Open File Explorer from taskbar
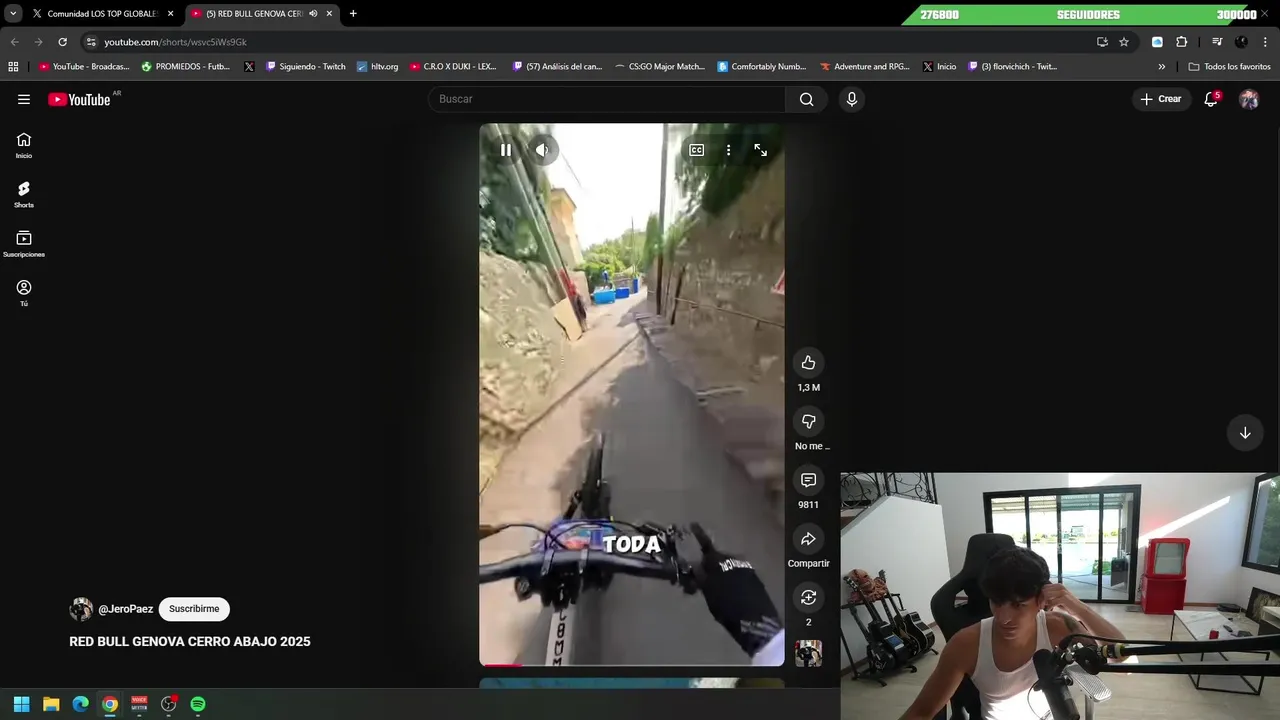This screenshot has width=1280, height=720. (x=51, y=704)
